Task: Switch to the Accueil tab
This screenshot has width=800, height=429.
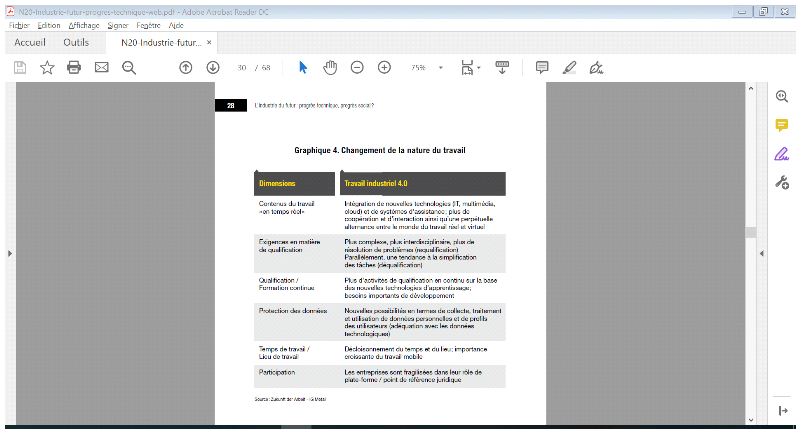Action: point(30,42)
